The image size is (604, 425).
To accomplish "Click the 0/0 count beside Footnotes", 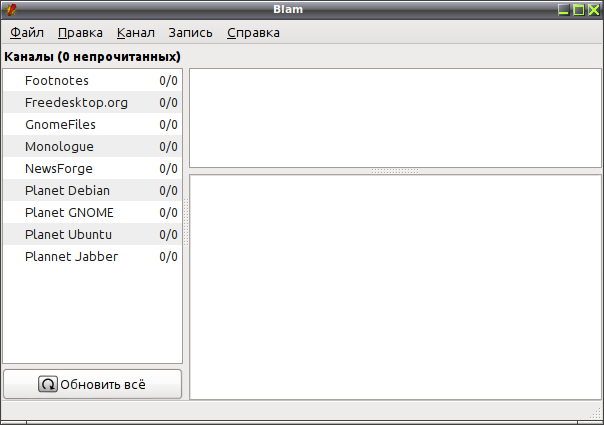I will point(168,81).
